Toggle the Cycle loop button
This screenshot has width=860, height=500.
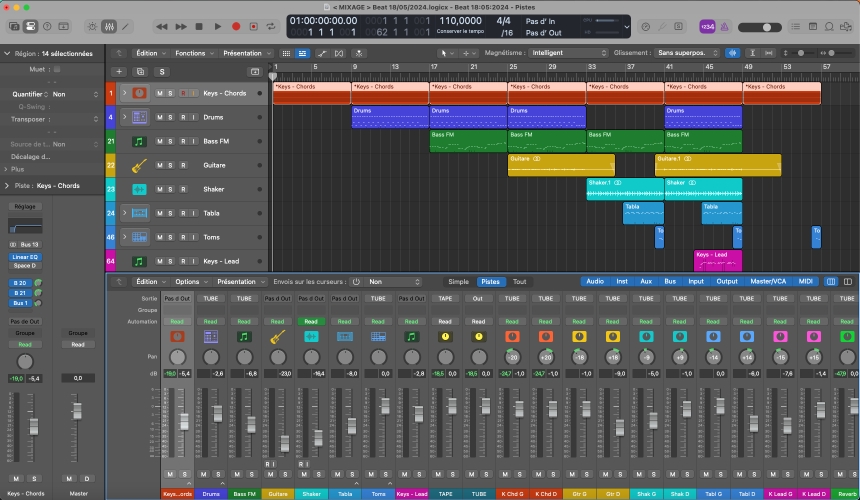271,26
